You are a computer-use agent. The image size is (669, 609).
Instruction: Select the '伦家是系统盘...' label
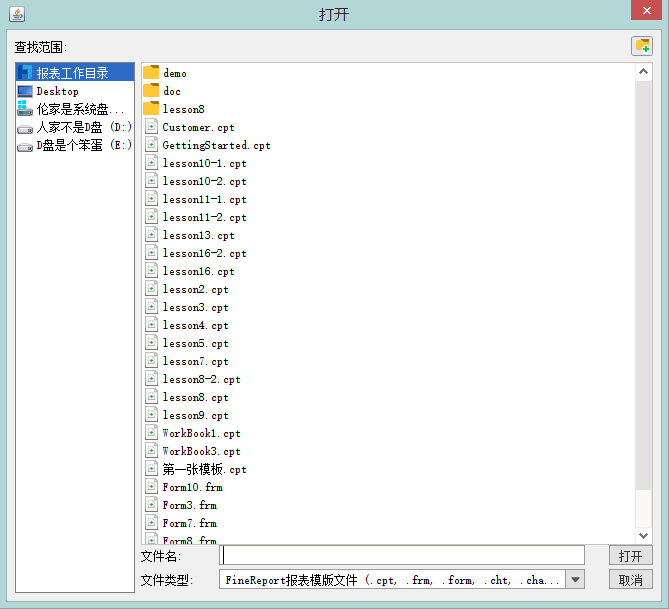(x=80, y=109)
